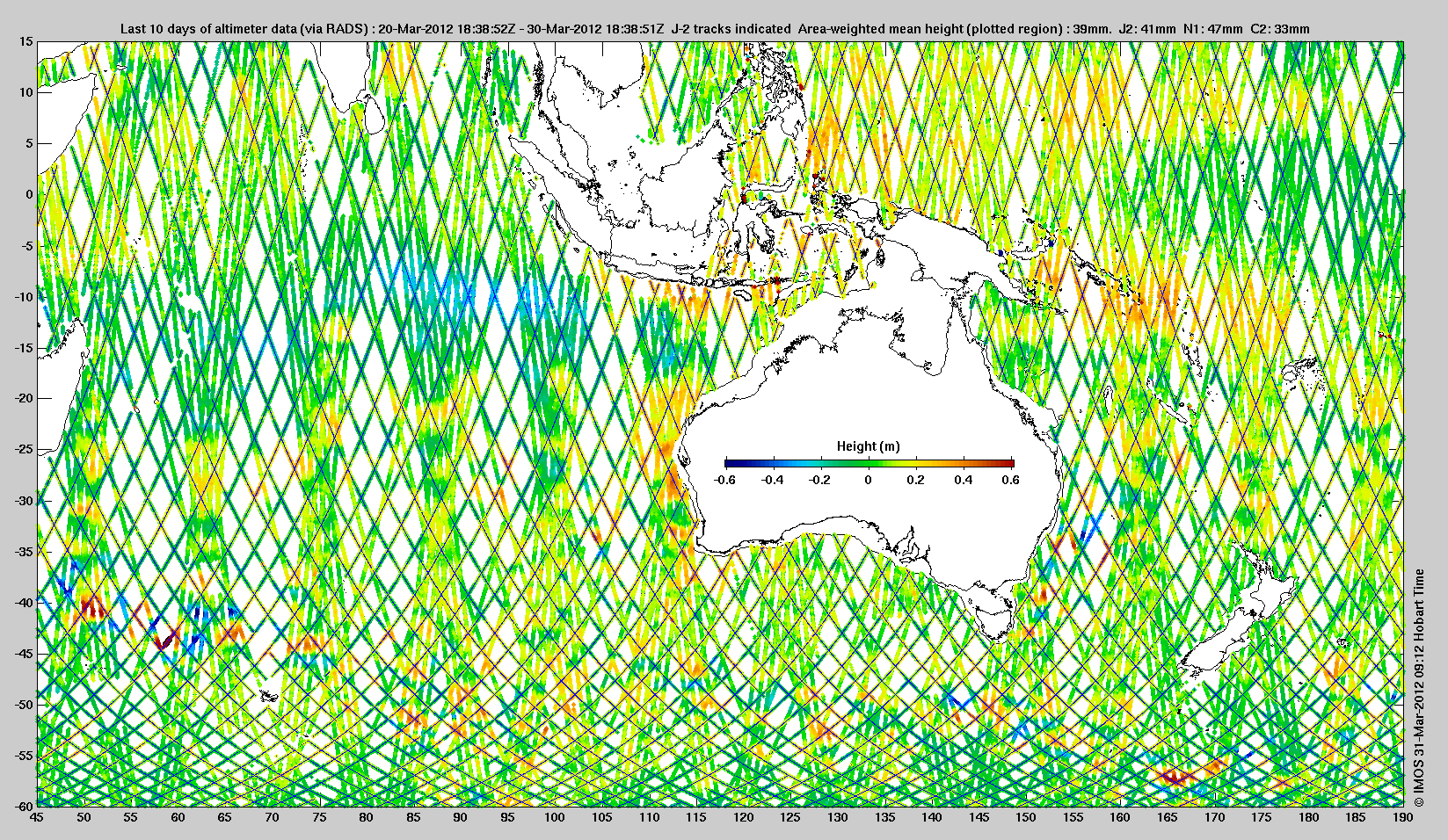The image size is (1448, 840).
Task: Click the latitude axis label '-45'
Action: 23,653
